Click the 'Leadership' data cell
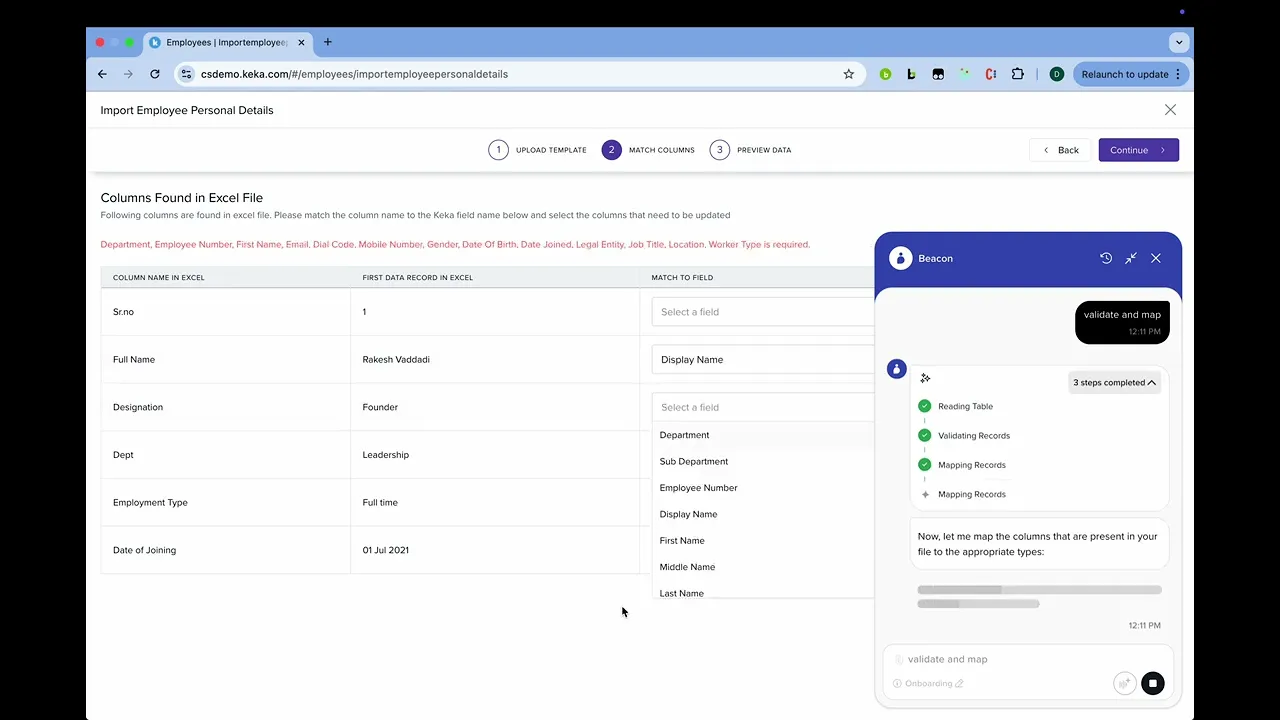 coord(495,455)
